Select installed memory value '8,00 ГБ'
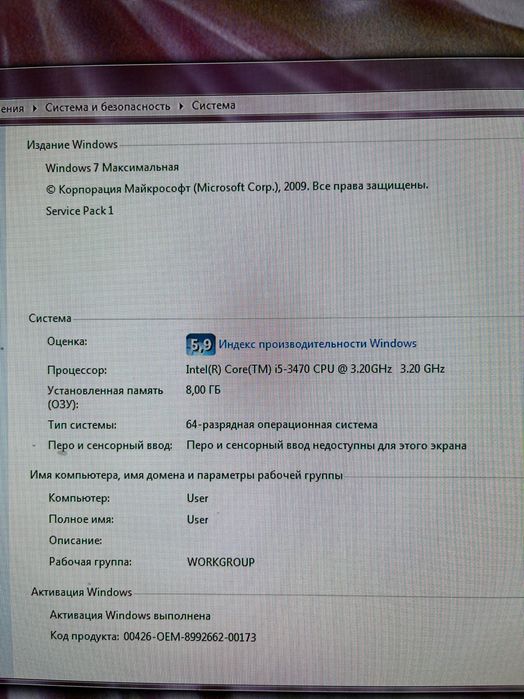524x699 pixels. [203, 390]
